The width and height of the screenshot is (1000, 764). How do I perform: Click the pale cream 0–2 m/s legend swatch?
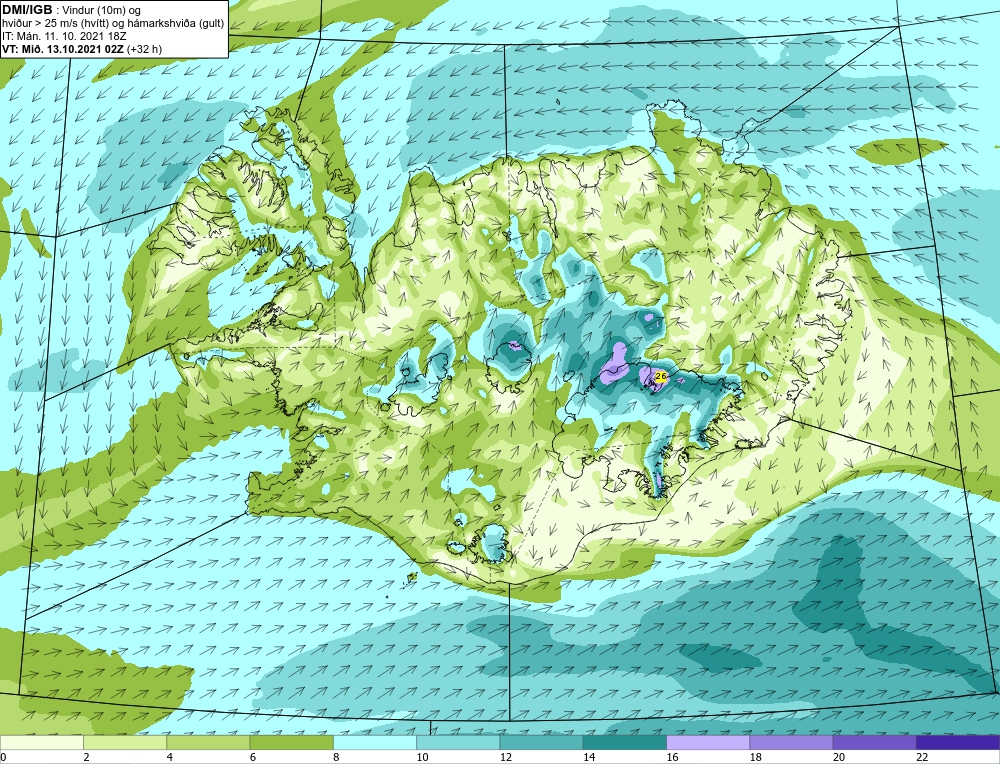[41, 743]
